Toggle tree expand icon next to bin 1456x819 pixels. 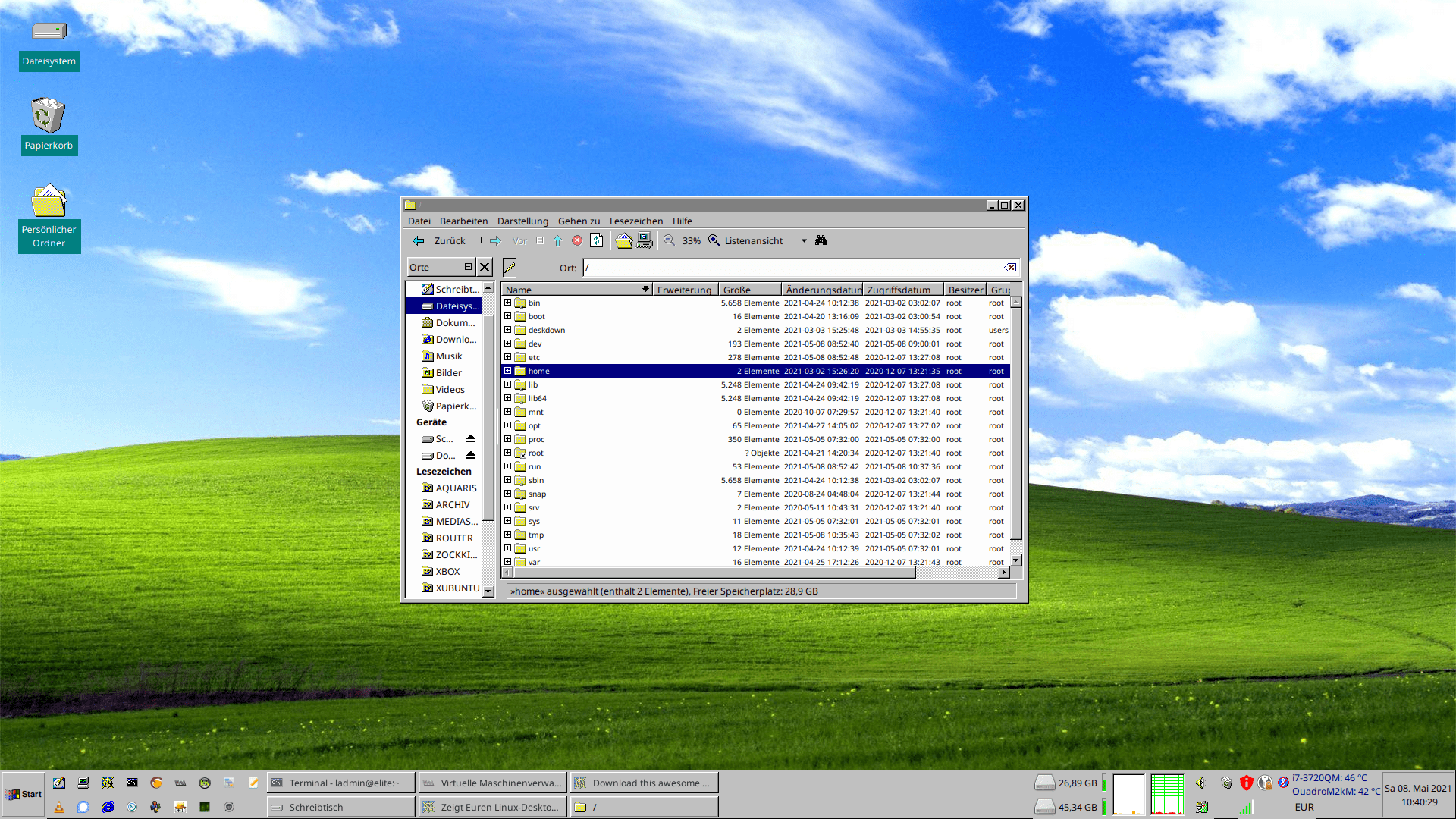coord(507,302)
